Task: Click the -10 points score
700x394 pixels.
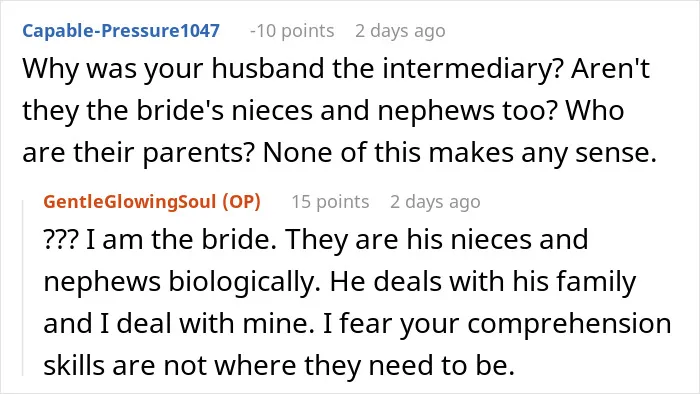Action: point(292,31)
